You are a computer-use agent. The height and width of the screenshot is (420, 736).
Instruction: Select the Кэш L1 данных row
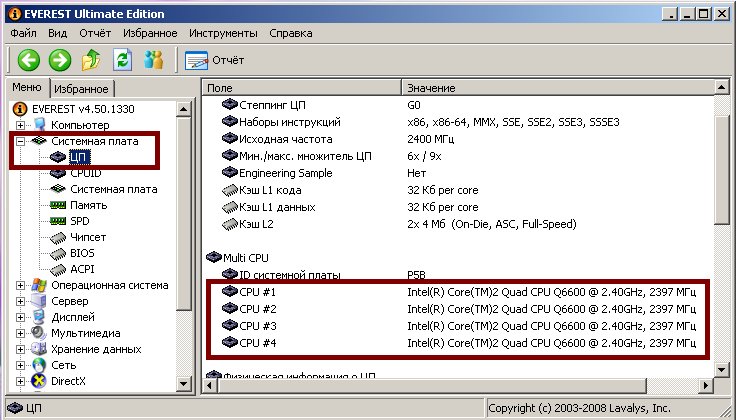[x=460, y=207]
